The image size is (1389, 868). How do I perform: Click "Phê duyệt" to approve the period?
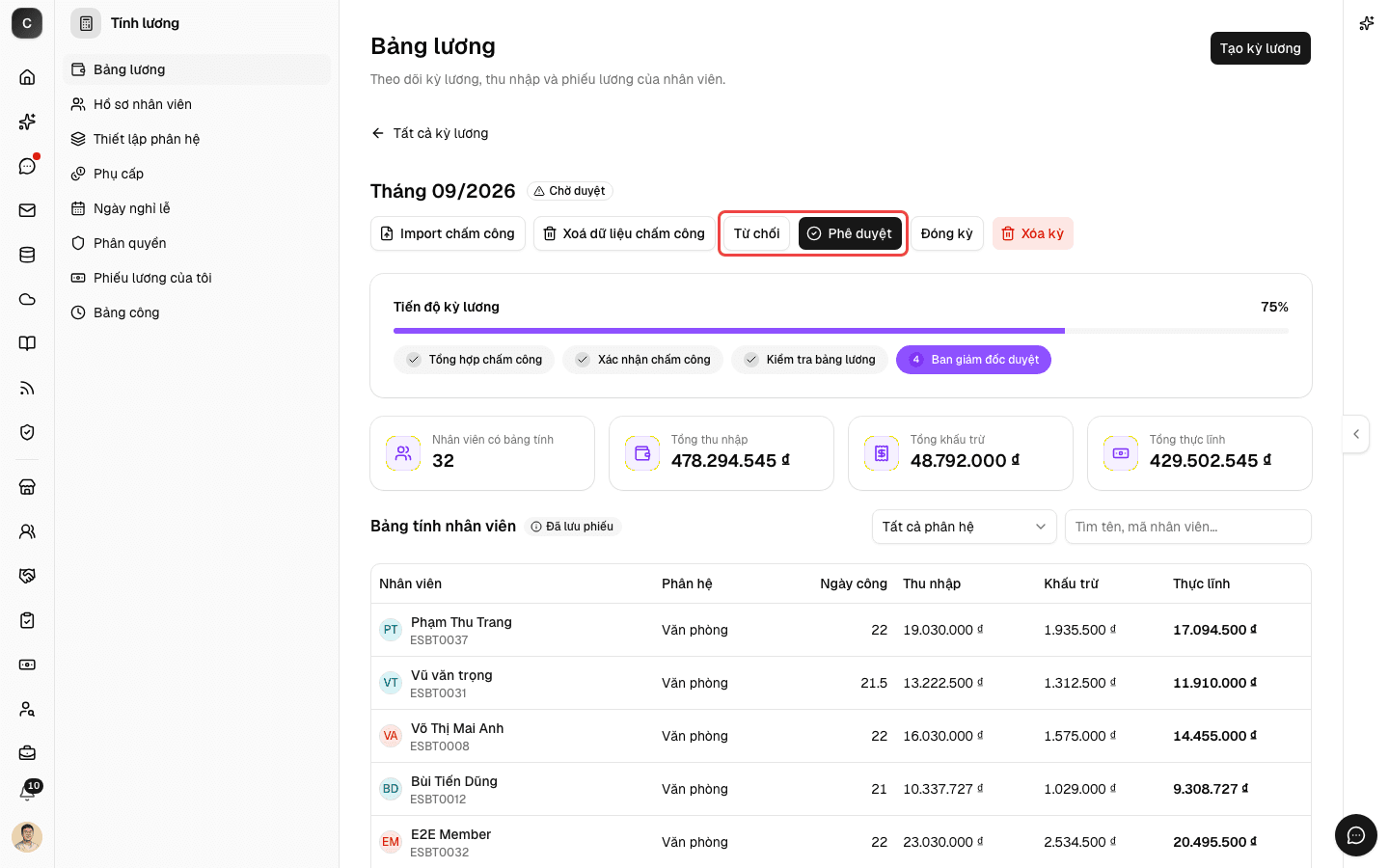[850, 233]
